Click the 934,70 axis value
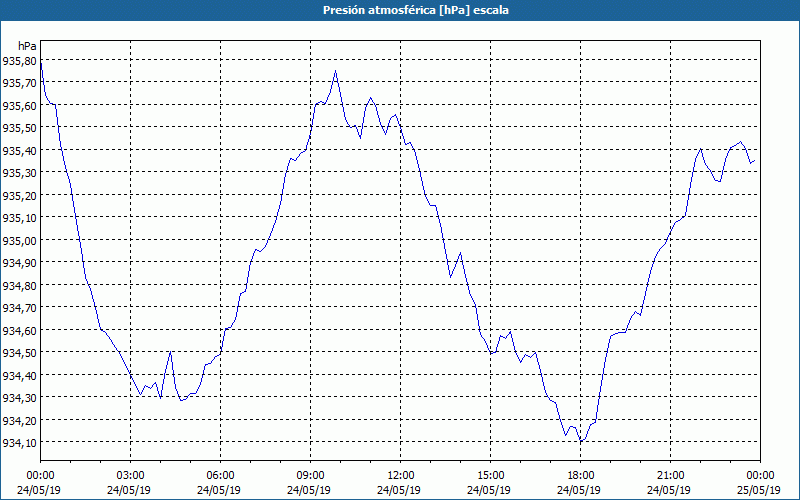 [19, 308]
